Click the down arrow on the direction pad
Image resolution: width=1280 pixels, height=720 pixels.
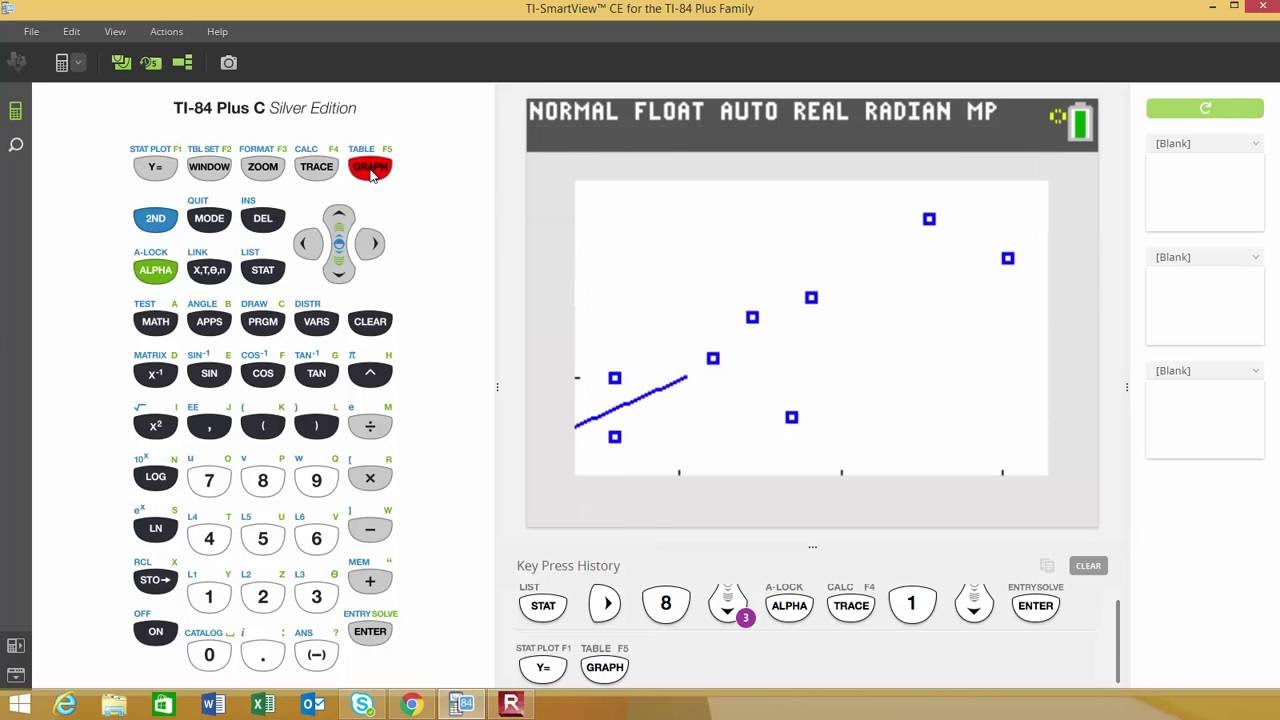point(339,273)
